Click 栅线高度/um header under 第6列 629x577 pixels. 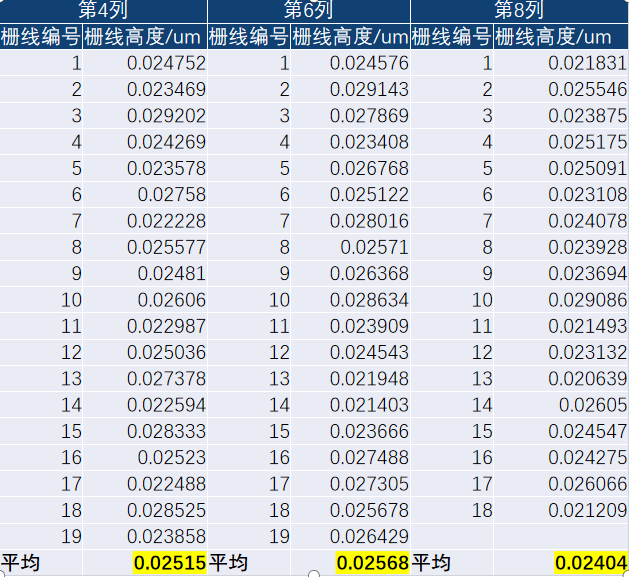350,38
